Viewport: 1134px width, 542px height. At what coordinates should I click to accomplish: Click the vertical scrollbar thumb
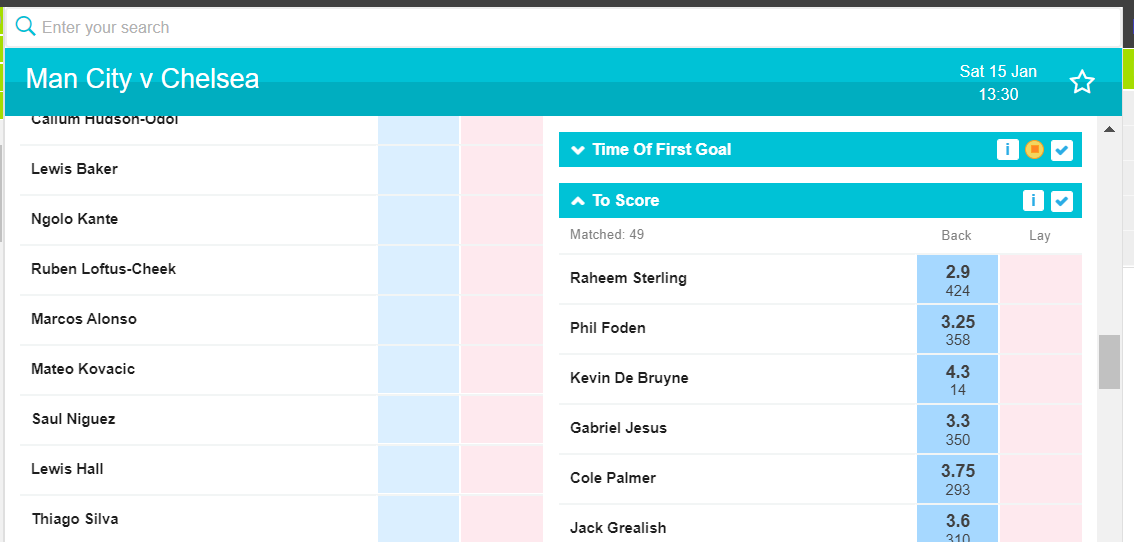click(x=1109, y=362)
